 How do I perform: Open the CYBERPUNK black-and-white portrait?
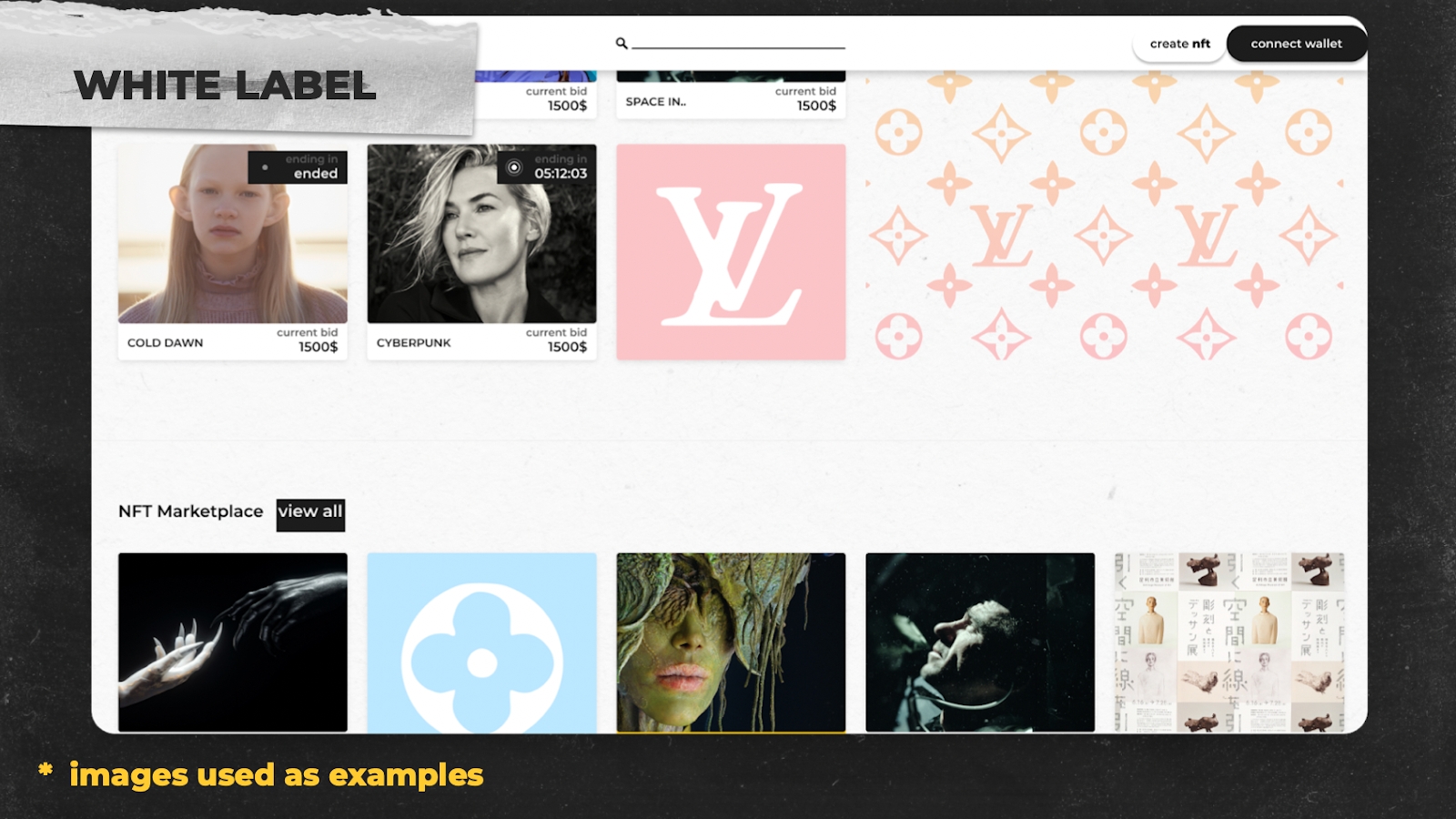pyautogui.click(x=482, y=234)
